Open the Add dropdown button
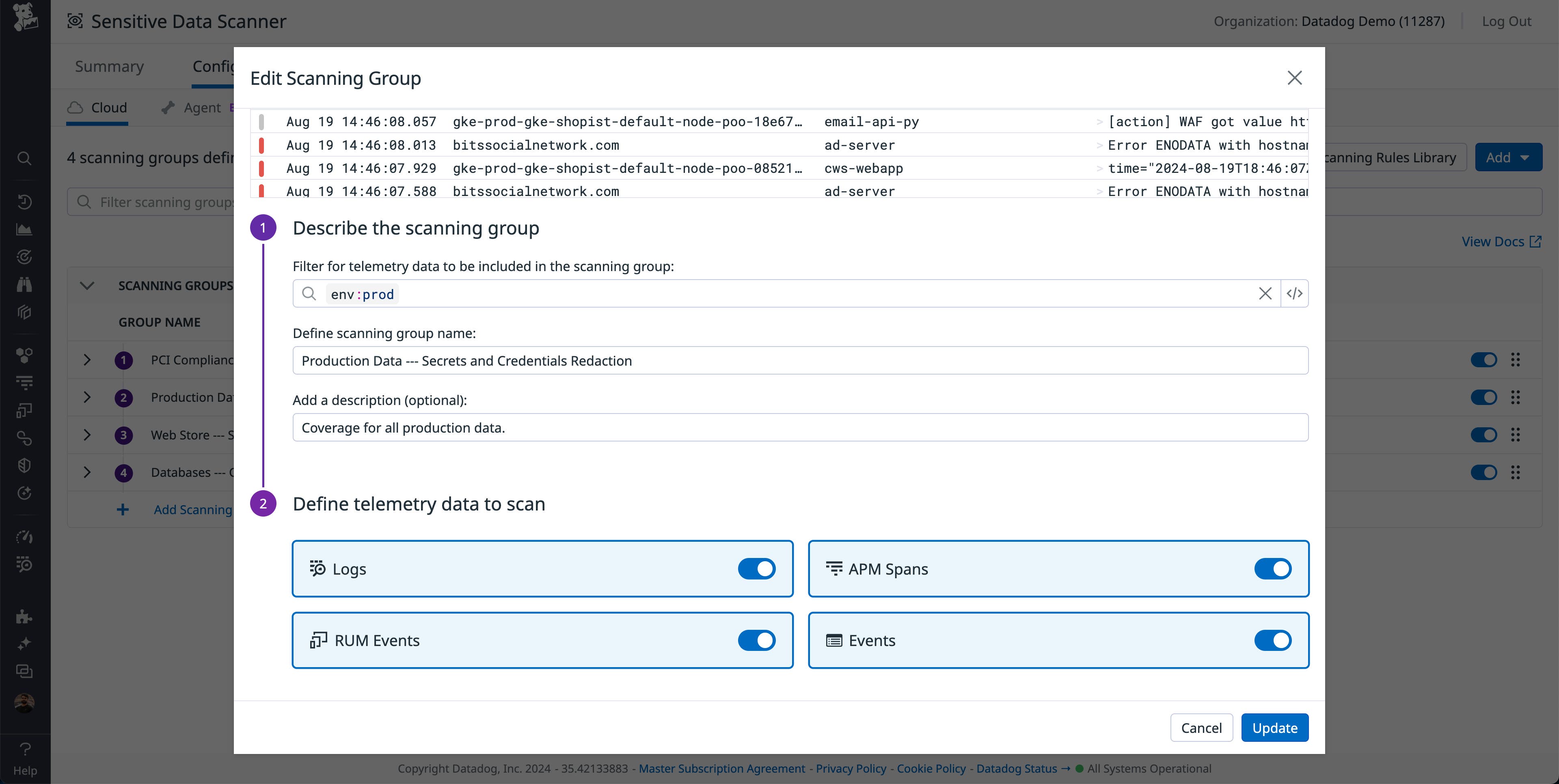Viewport: 1559px width, 784px height. click(1508, 157)
